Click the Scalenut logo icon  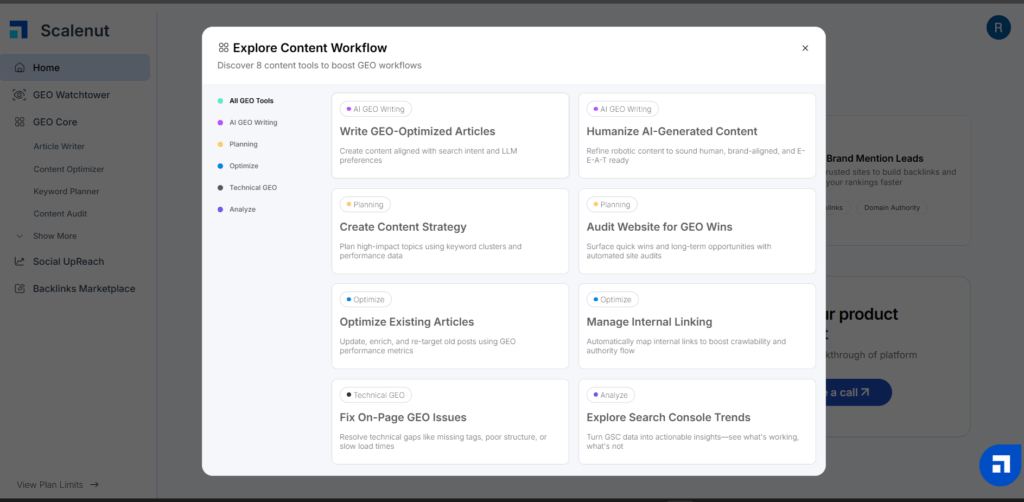tap(18, 30)
